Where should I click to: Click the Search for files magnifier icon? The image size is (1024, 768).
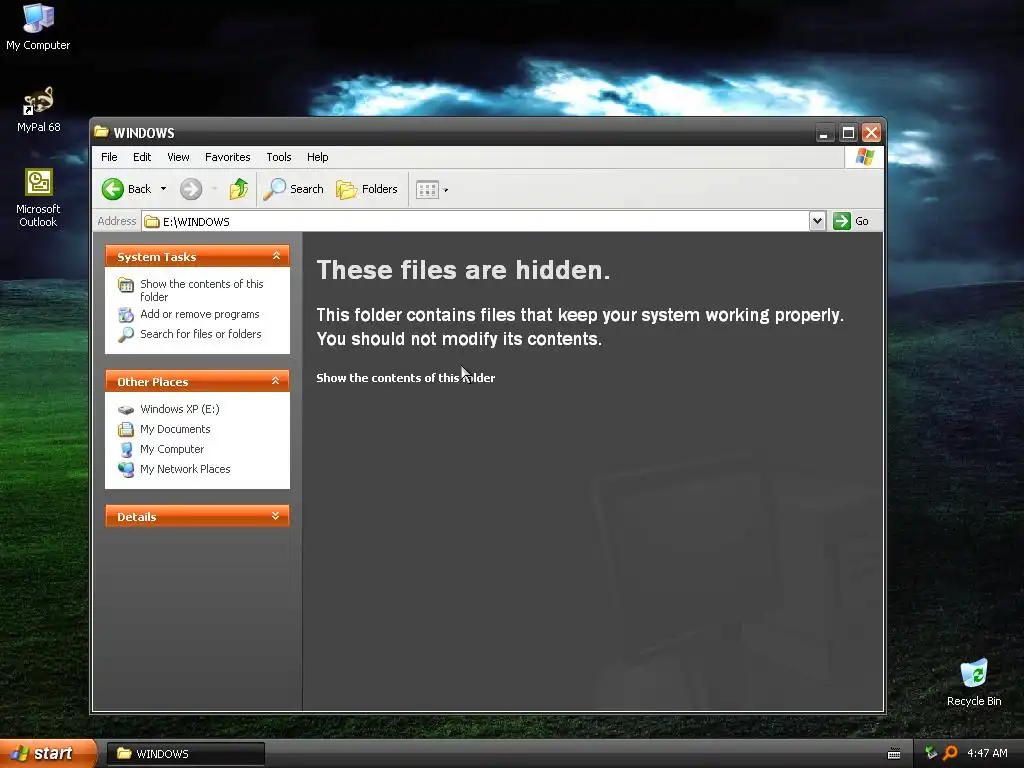click(x=125, y=334)
